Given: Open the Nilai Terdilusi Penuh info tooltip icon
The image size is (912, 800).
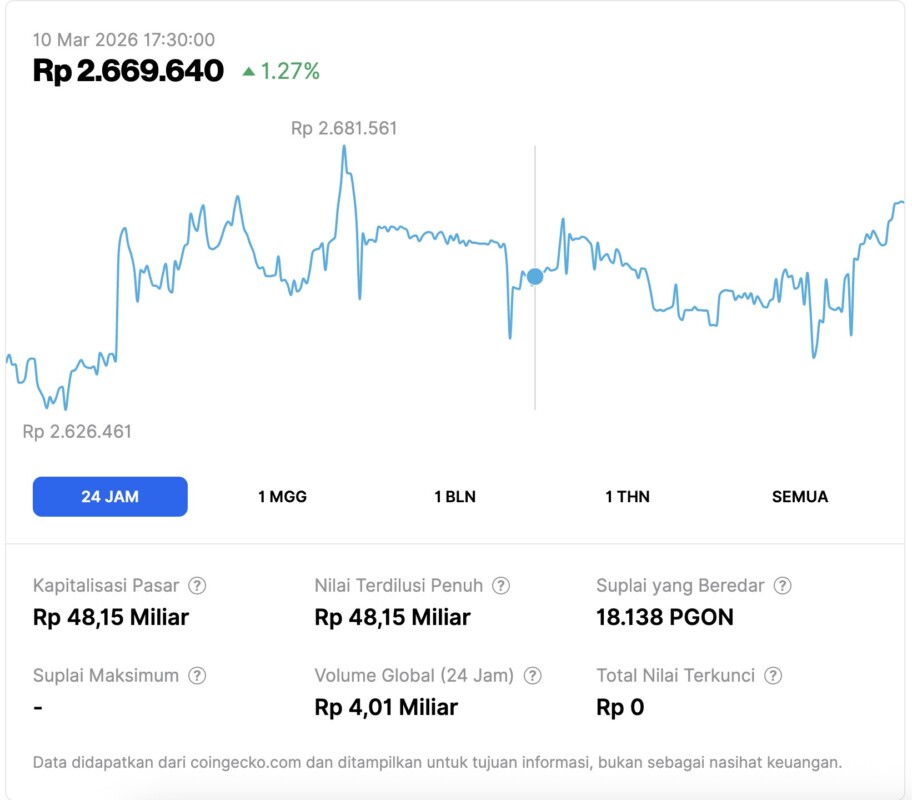Looking at the screenshot, I should pyautogui.click(x=501, y=586).
